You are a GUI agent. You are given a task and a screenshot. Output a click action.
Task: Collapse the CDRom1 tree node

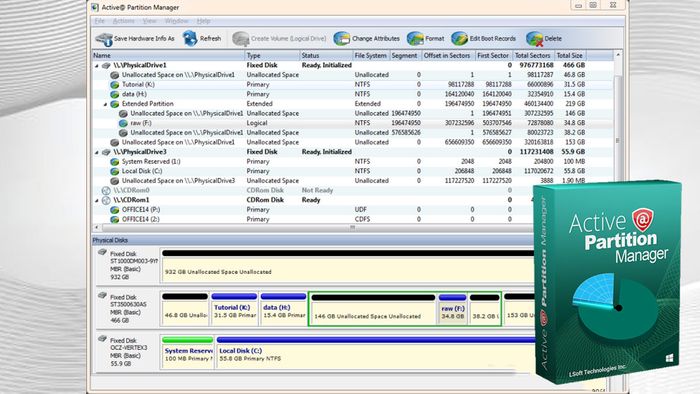click(97, 200)
